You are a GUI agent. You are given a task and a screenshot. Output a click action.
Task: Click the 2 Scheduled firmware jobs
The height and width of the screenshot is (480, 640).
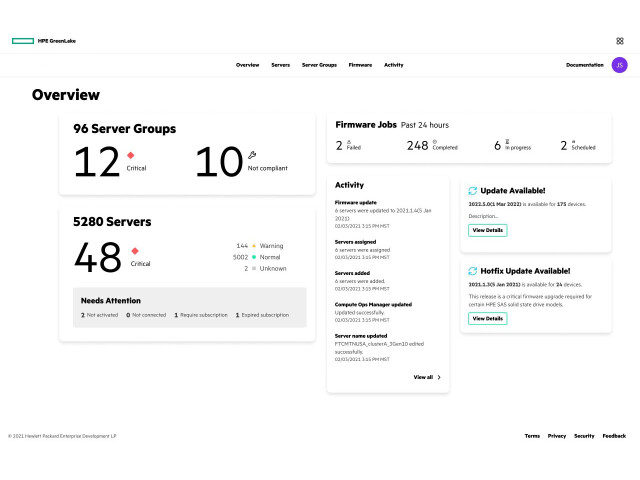578,145
